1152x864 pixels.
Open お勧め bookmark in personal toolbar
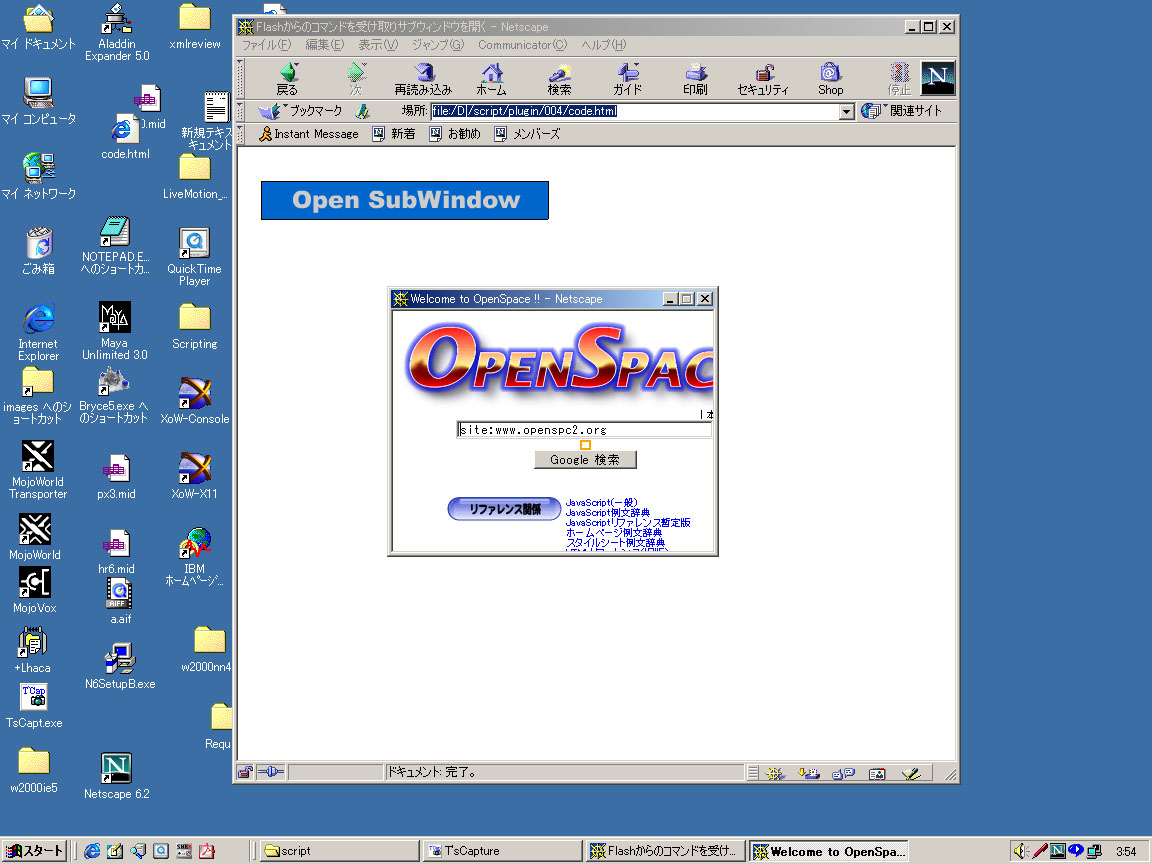click(x=455, y=134)
